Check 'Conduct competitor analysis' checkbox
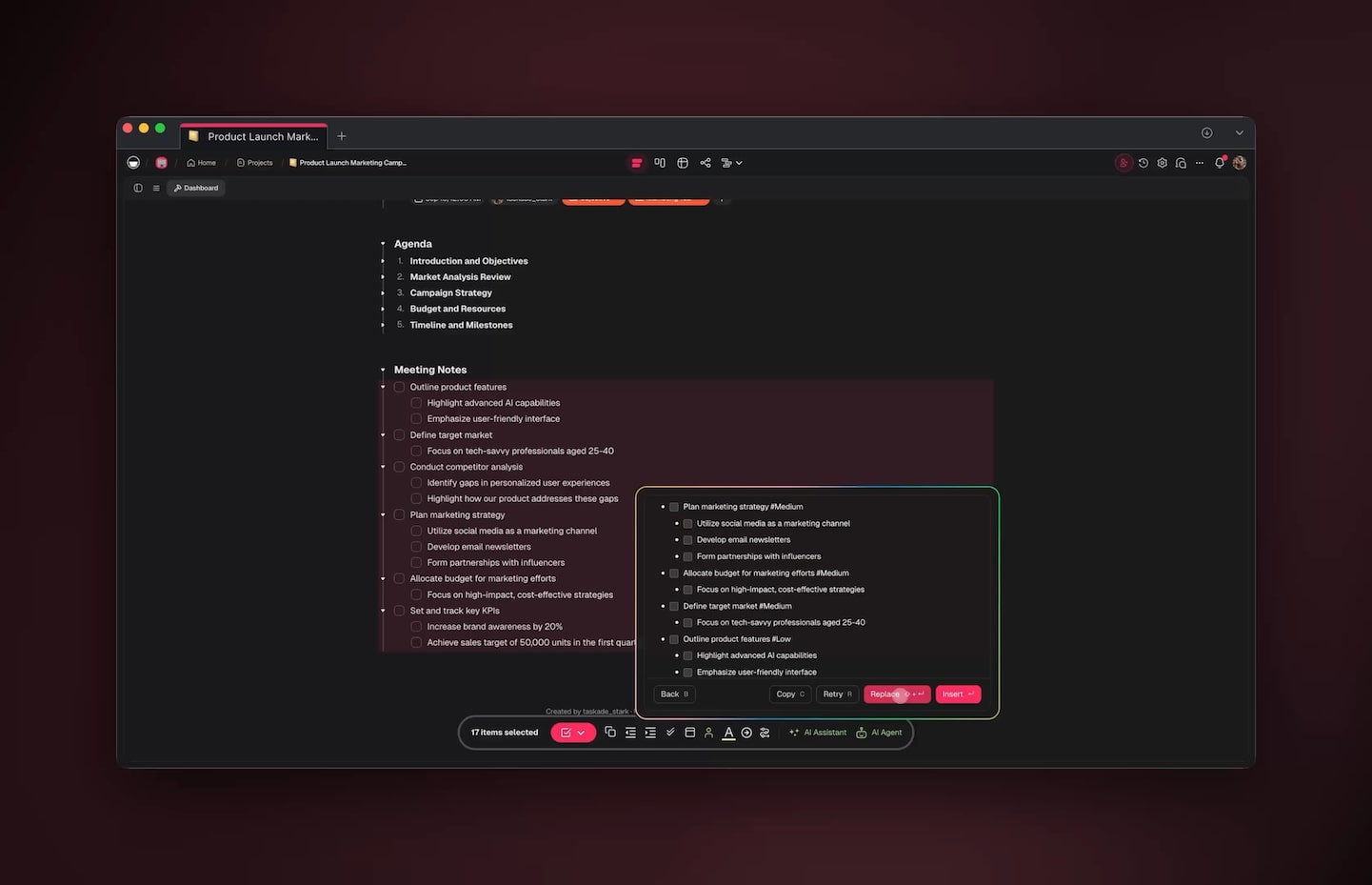The image size is (1372, 885). [x=400, y=467]
